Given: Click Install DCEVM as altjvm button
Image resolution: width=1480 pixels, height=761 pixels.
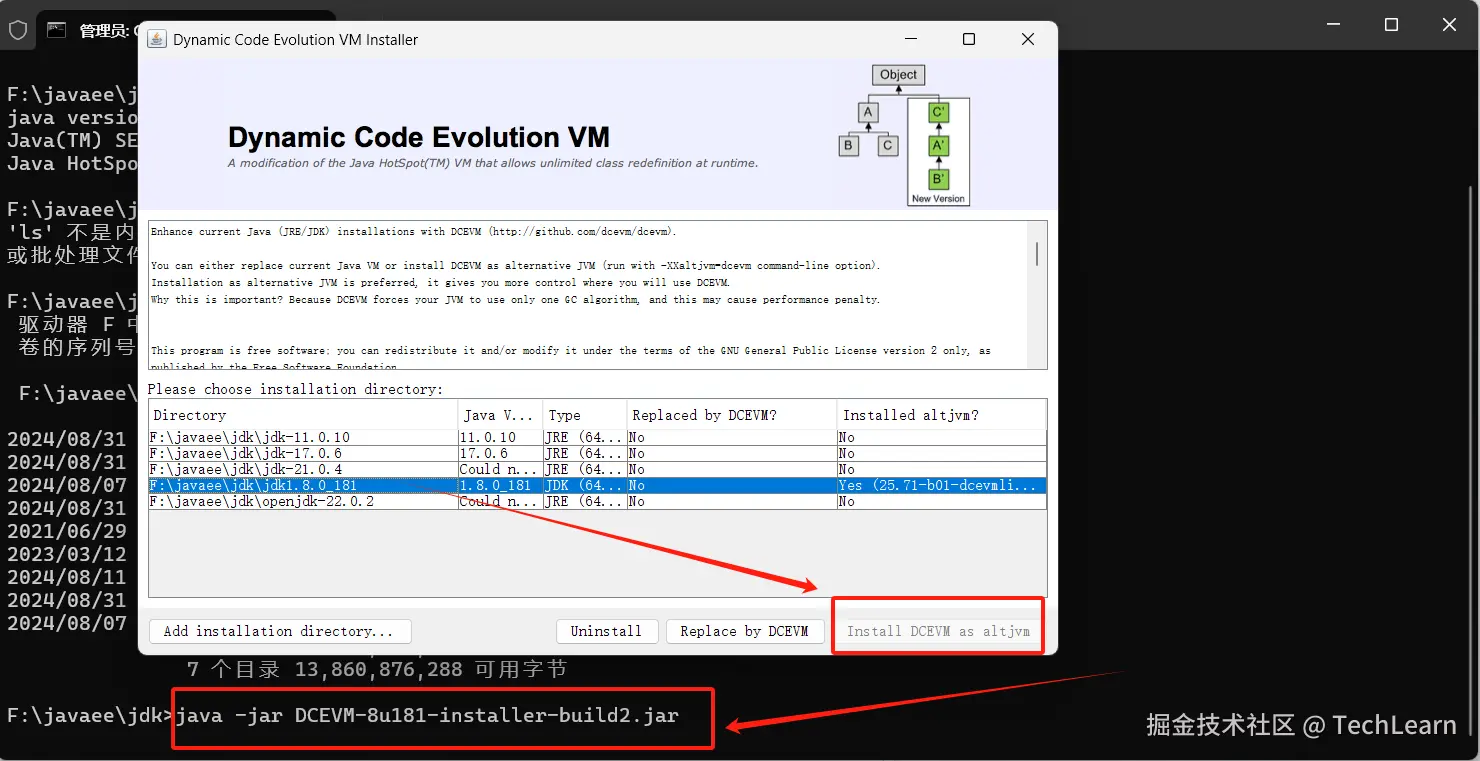Looking at the screenshot, I should (x=938, y=631).
